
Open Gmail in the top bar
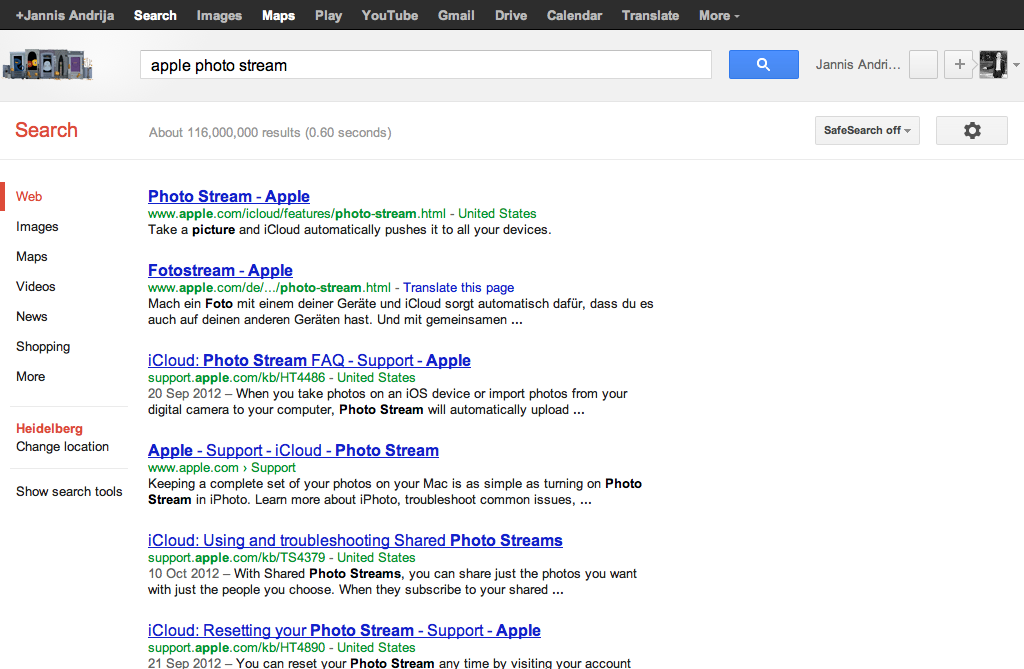[x=456, y=16]
